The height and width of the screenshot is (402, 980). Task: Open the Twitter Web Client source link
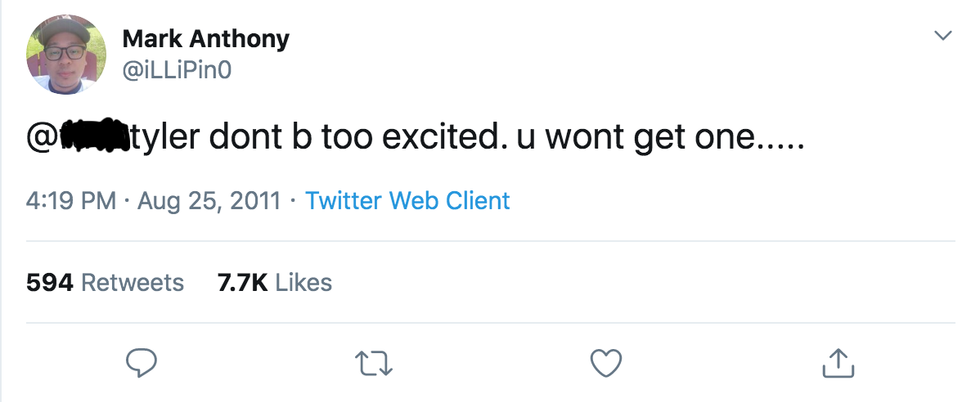[x=407, y=201]
